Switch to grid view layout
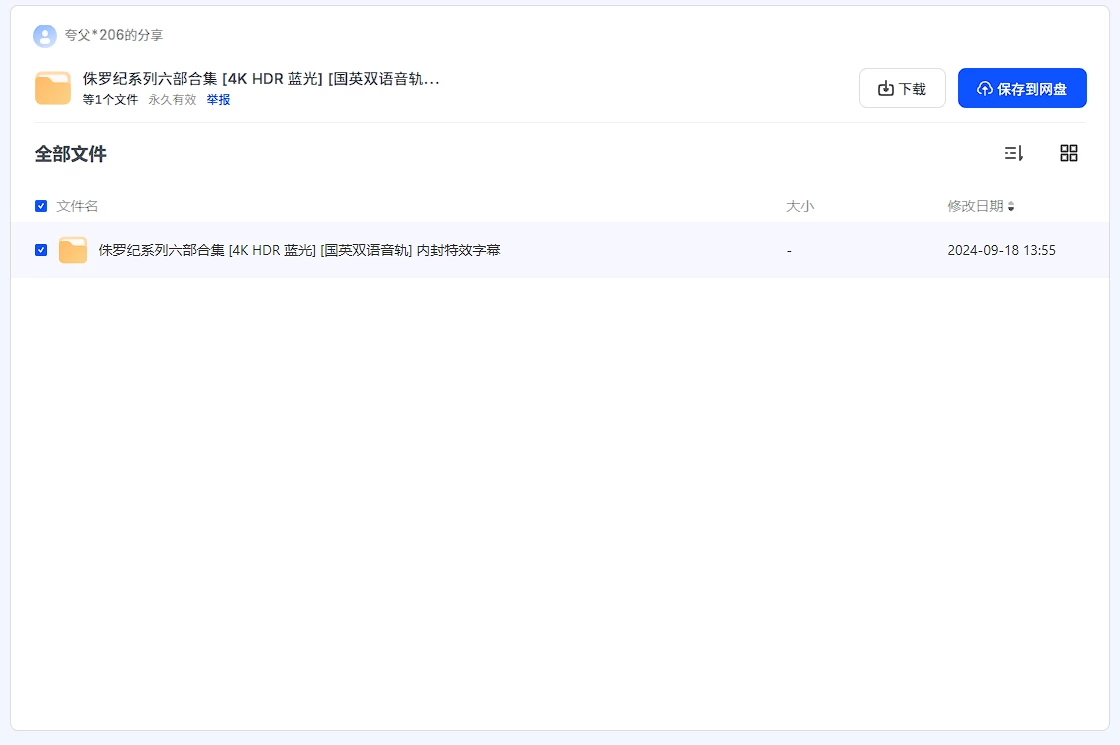 tap(1068, 153)
